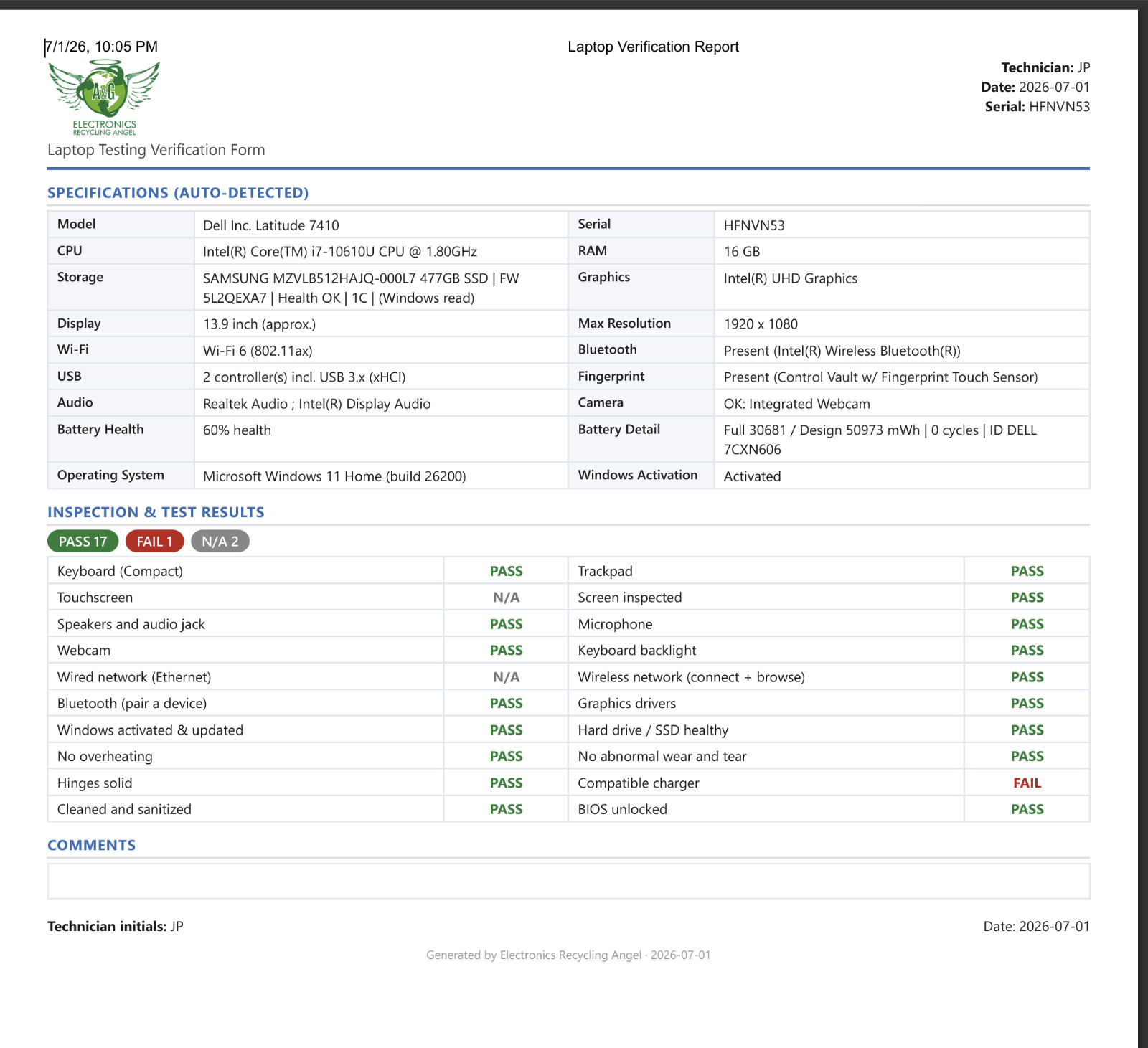
Task: Click the A&G Electronics Recycling Angel logo
Action: pos(104,98)
